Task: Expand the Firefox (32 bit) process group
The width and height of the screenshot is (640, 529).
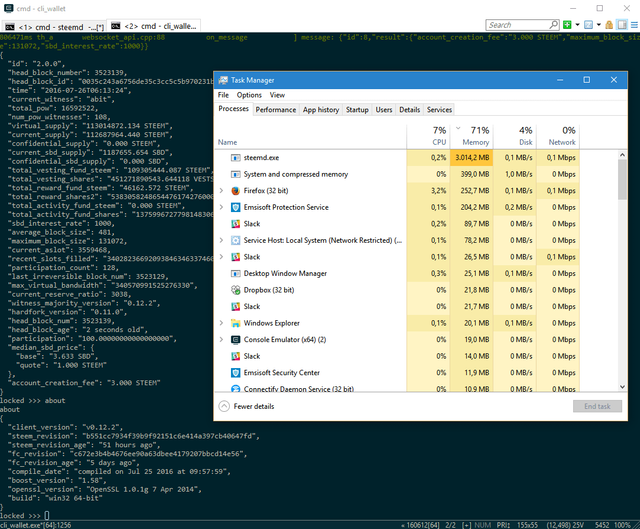Action: (x=222, y=191)
